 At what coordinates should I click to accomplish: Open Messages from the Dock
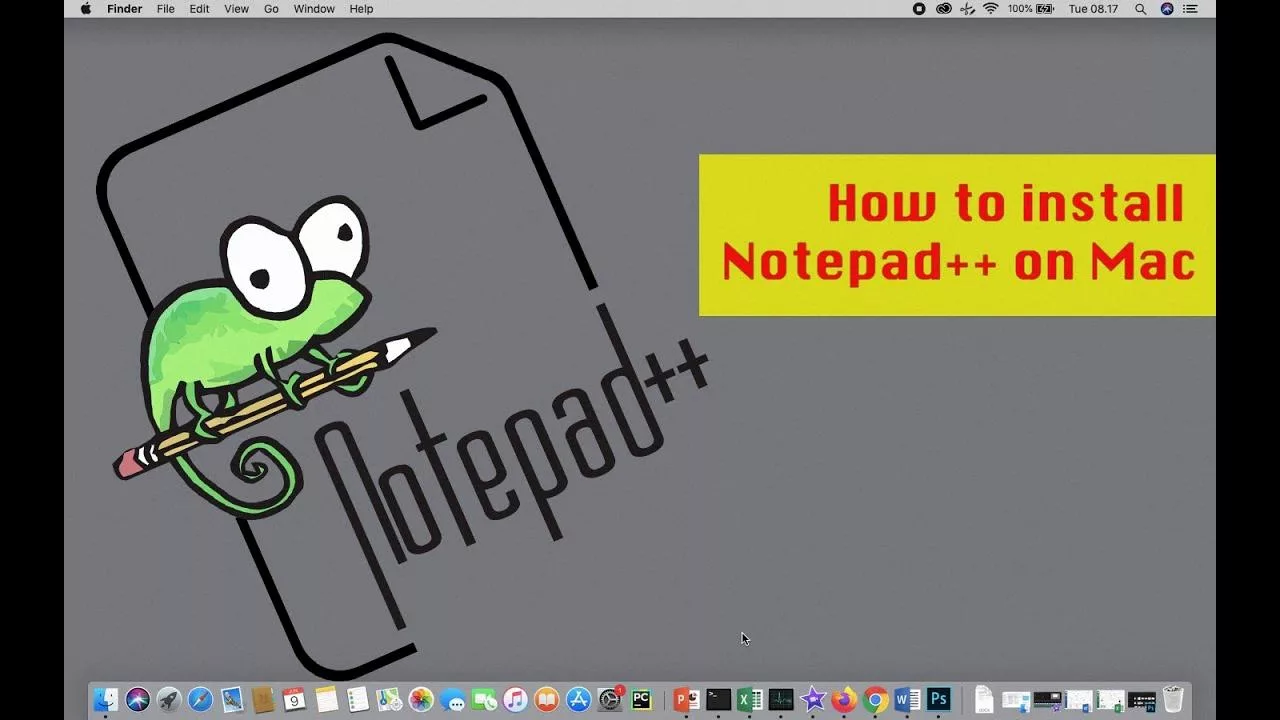[452, 700]
